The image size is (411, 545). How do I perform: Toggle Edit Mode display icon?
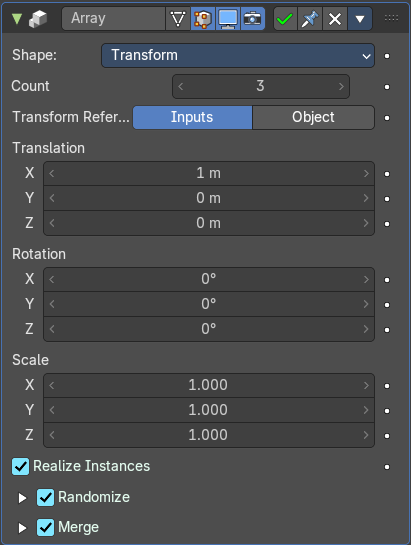203,18
